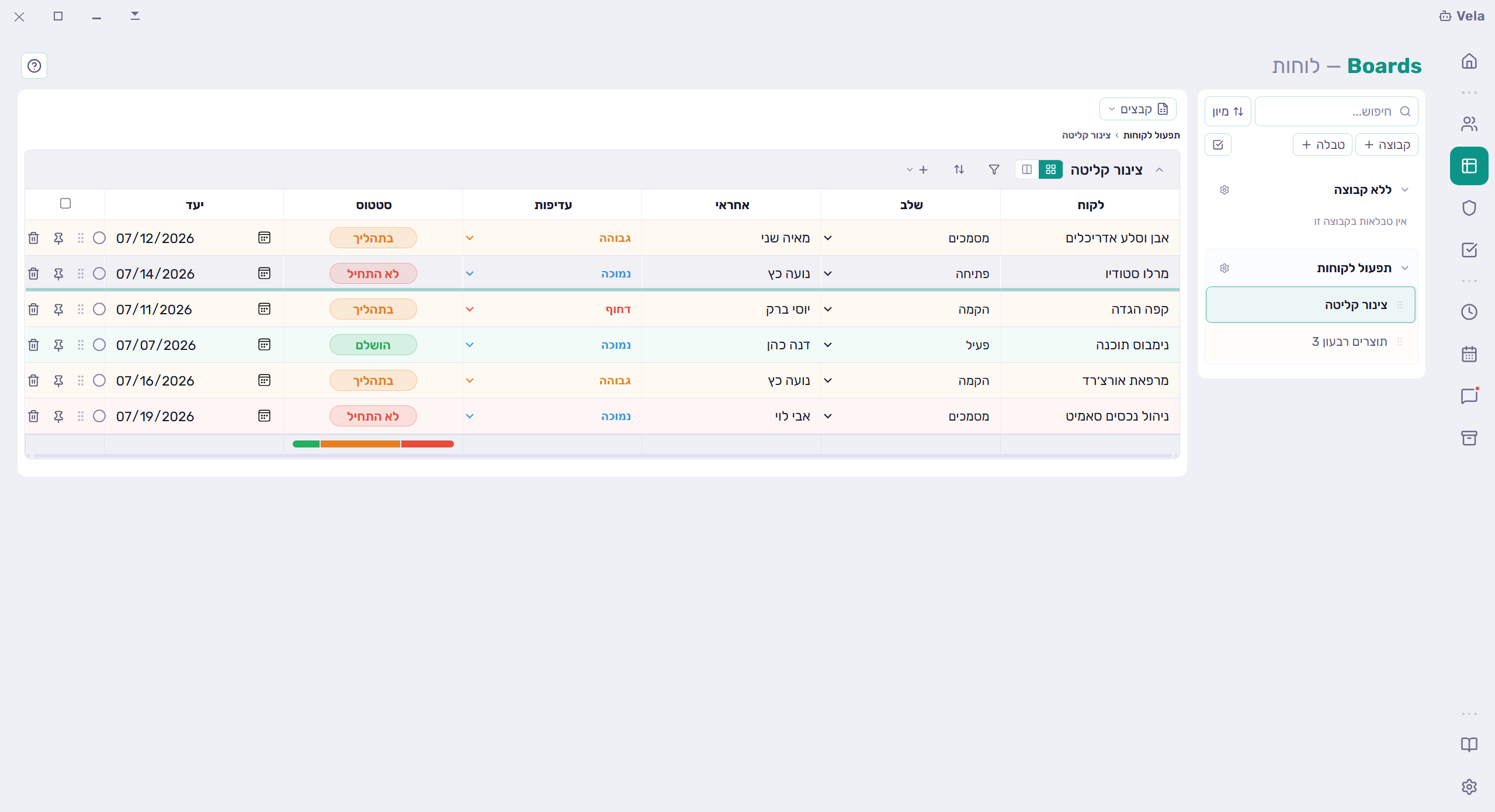Image resolution: width=1495 pixels, height=812 pixels.
Task: Open calendar picker for 07/14/2026 date
Action: point(264,273)
